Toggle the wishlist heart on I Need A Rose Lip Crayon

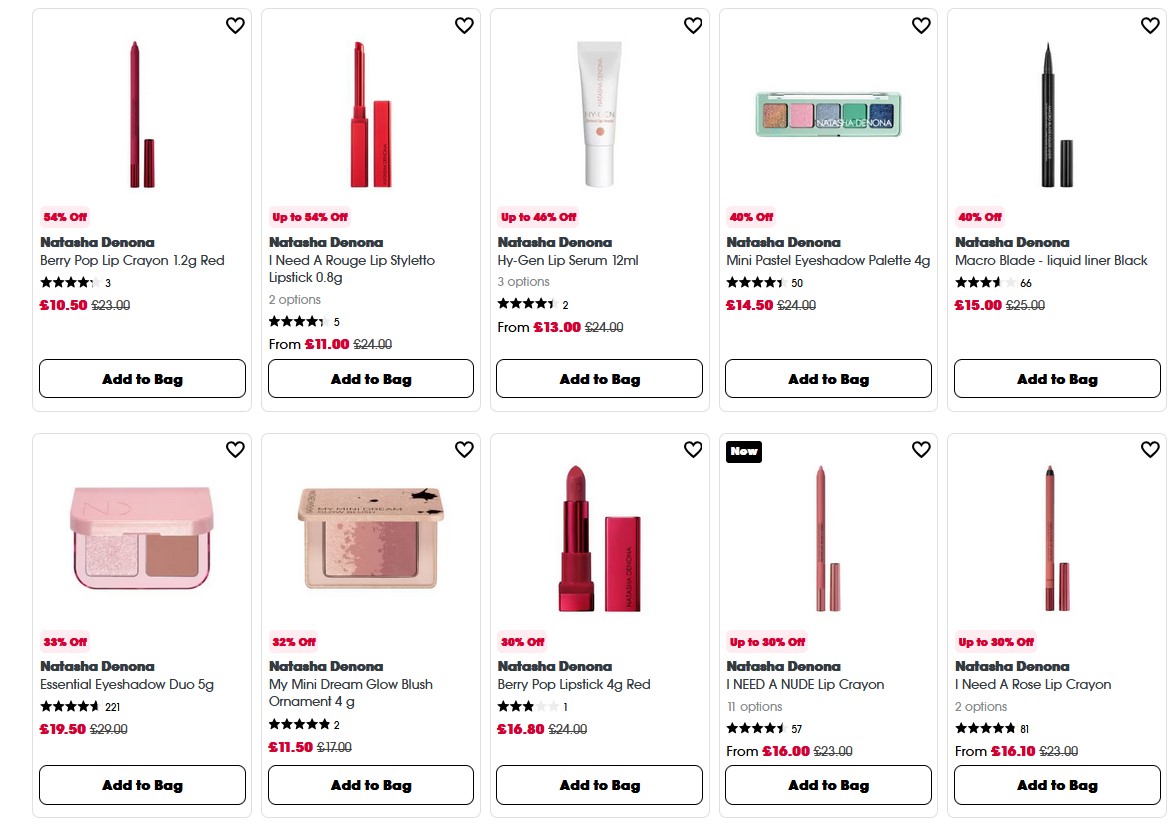pyautogui.click(x=1150, y=450)
